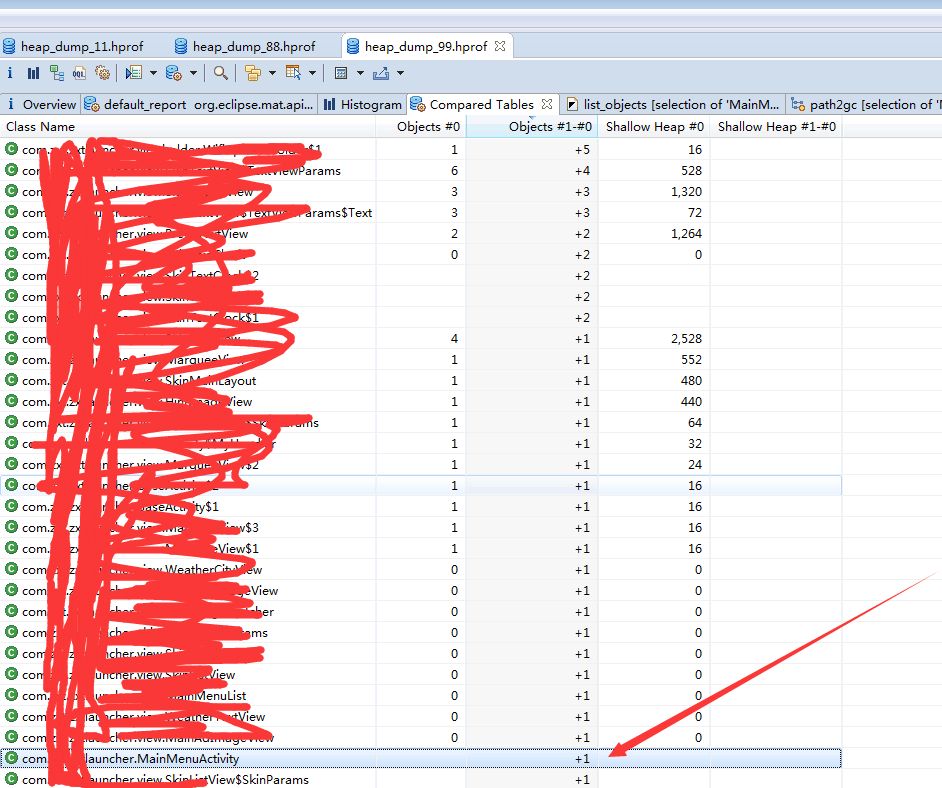Screen dimensions: 942x788
Task: Expand the reports dropdown arrow
Action: [153, 73]
